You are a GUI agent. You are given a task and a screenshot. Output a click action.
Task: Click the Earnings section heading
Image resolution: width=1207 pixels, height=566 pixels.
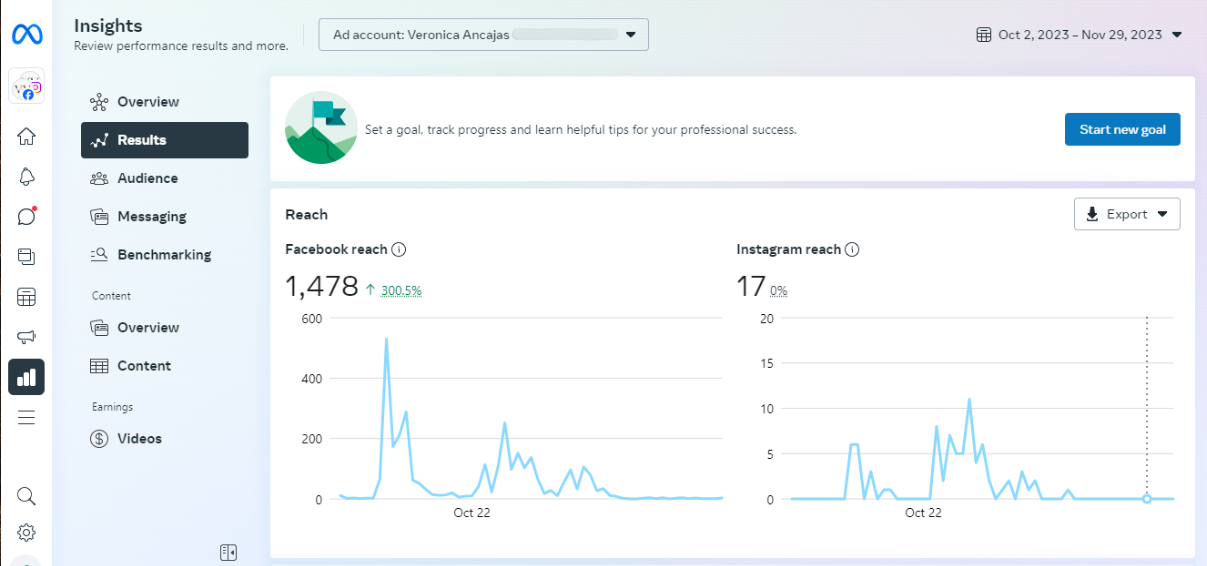[x=112, y=407]
